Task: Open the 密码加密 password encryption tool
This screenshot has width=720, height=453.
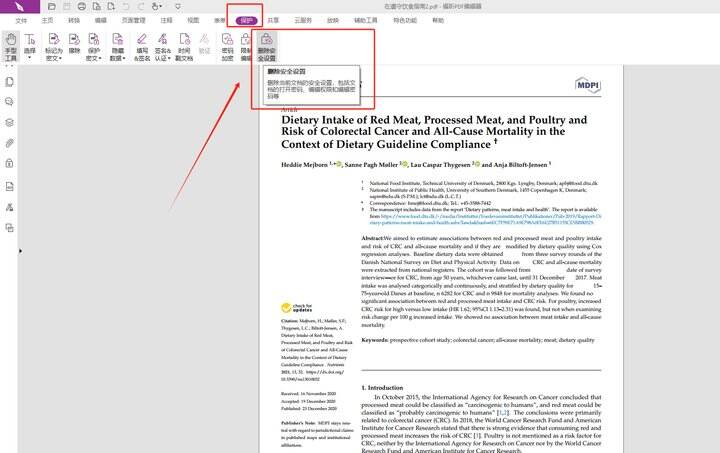Action: pos(227,46)
